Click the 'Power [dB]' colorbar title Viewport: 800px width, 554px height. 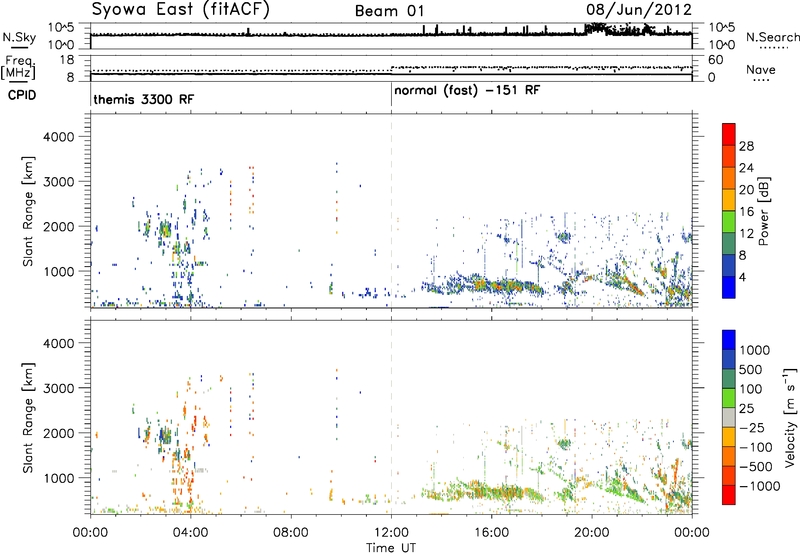[764, 211]
